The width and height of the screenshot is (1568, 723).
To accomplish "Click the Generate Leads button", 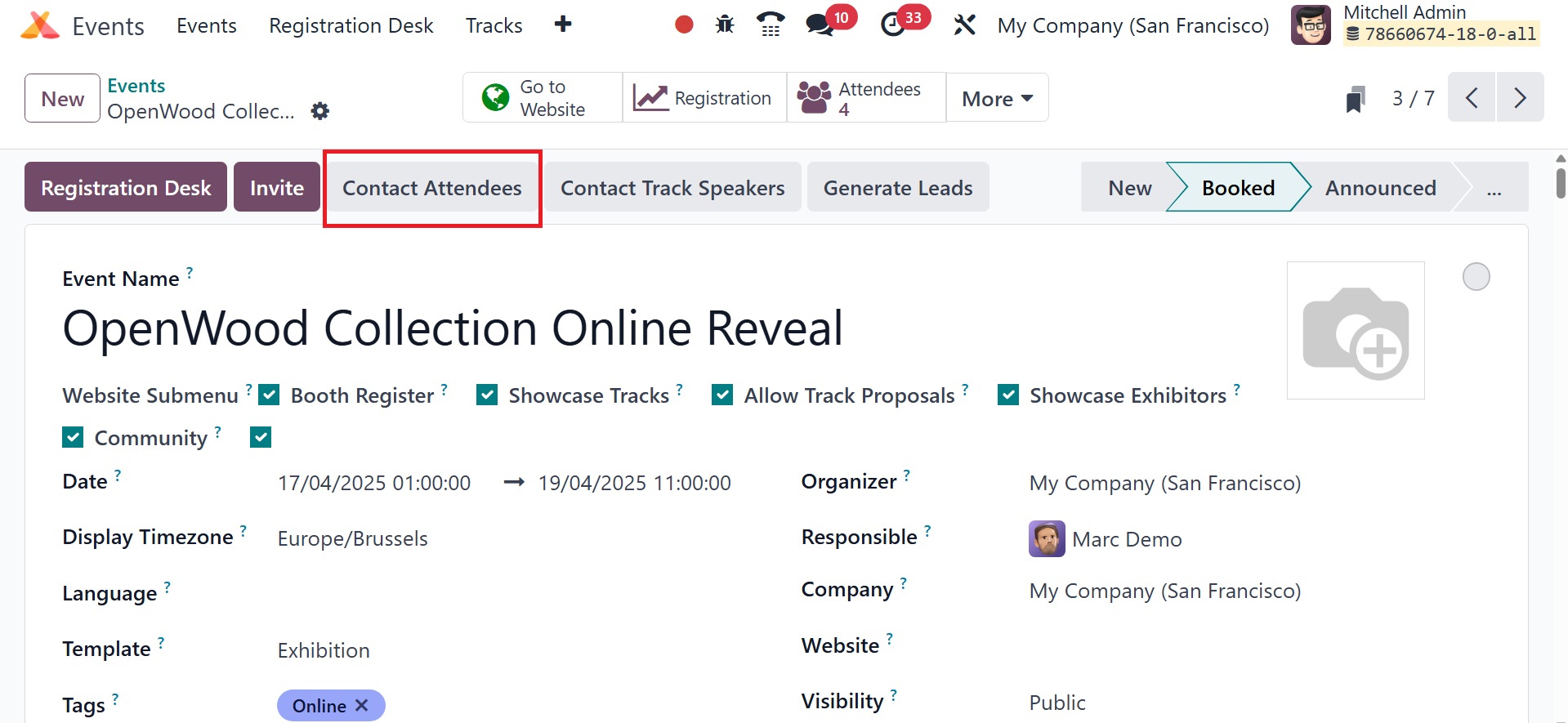I will pyautogui.click(x=898, y=187).
